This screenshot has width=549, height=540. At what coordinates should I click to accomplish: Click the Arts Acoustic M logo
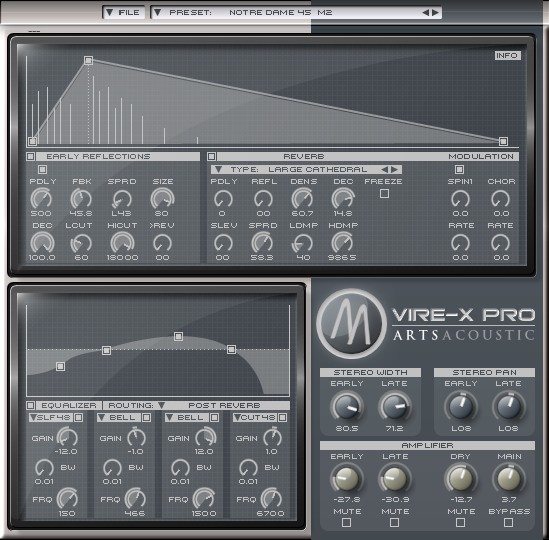point(352,324)
